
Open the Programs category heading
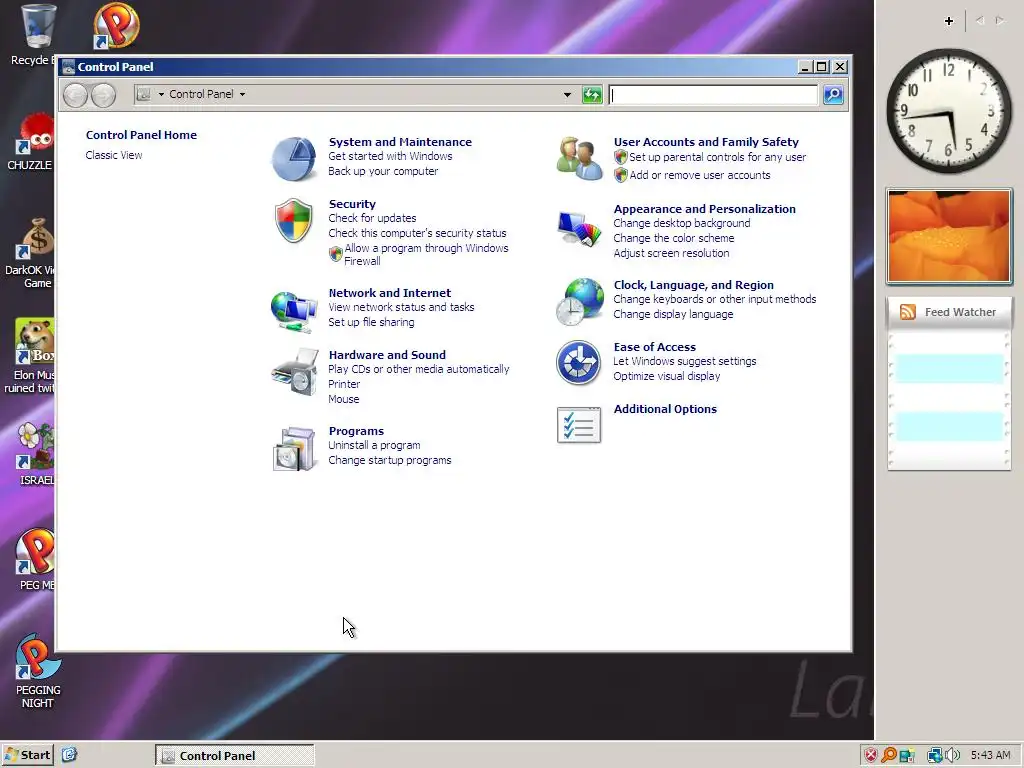tap(356, 432)
